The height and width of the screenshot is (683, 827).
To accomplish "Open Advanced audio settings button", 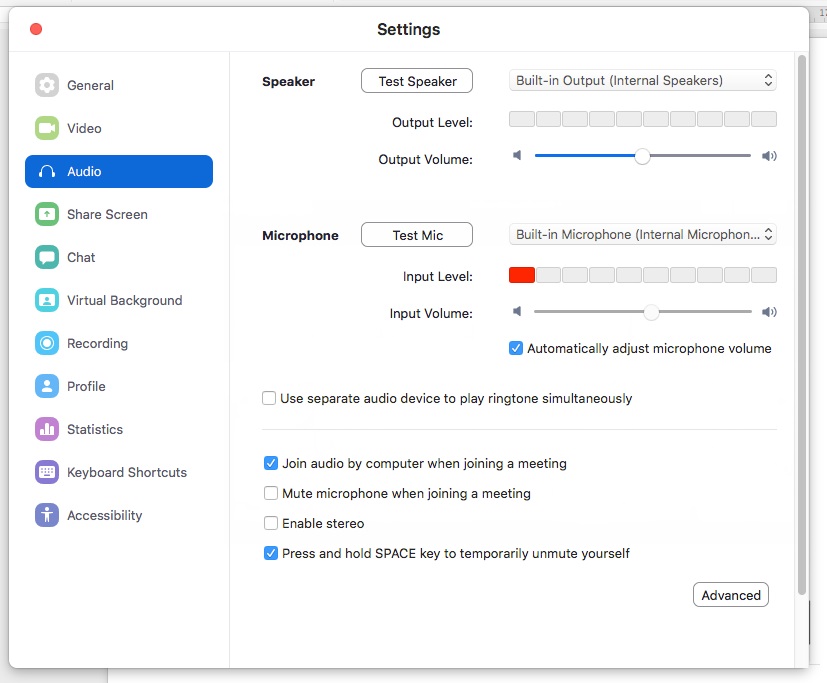I will (730, 595).
